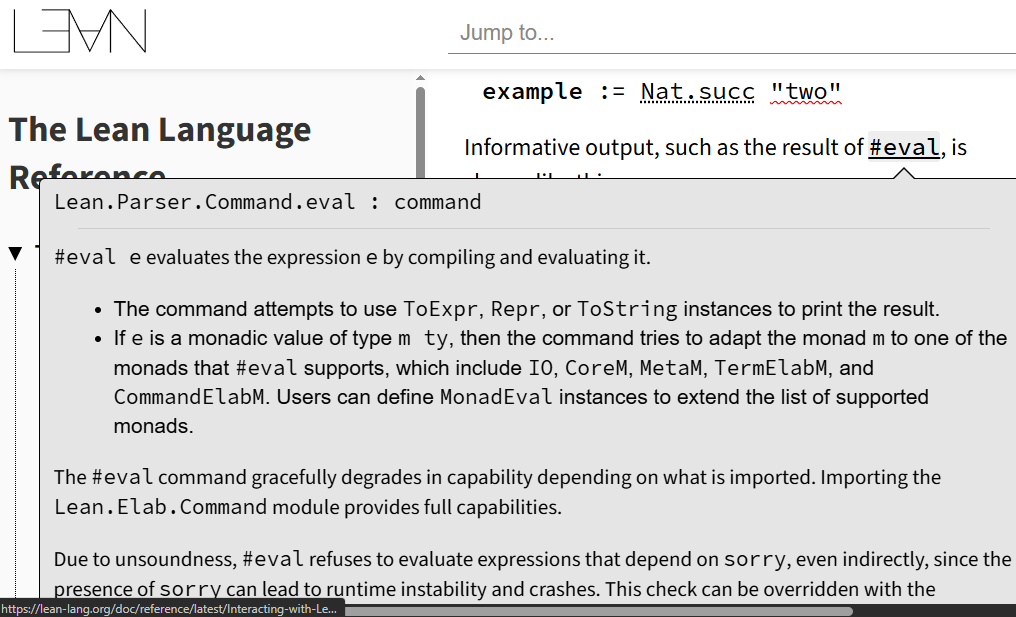Click the sidebar scroll-up arrow
This screenshot has height=617, width=1016.
click(x=420, y=78)
